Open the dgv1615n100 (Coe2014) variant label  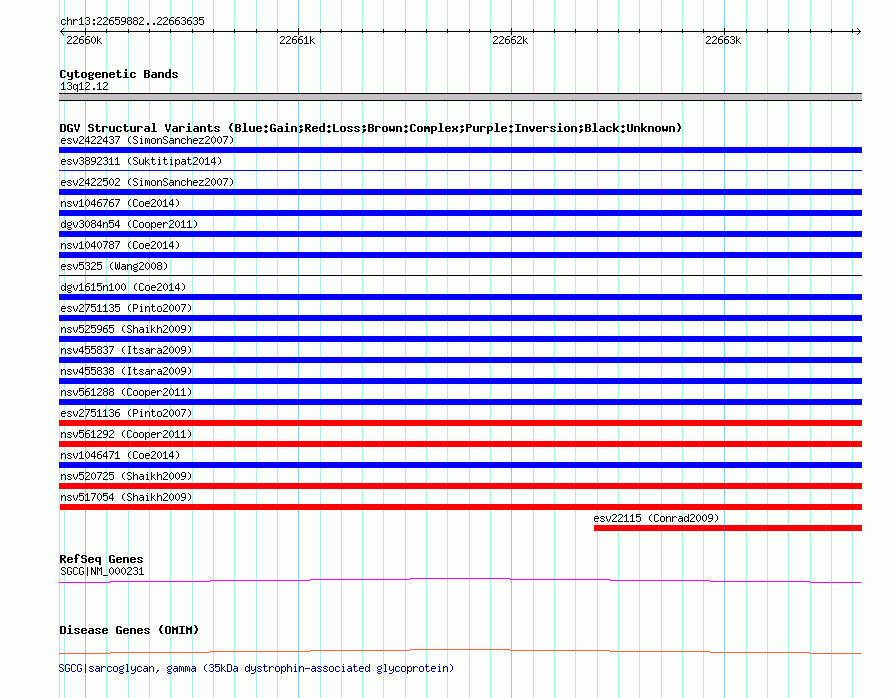[x=122, y=287]
